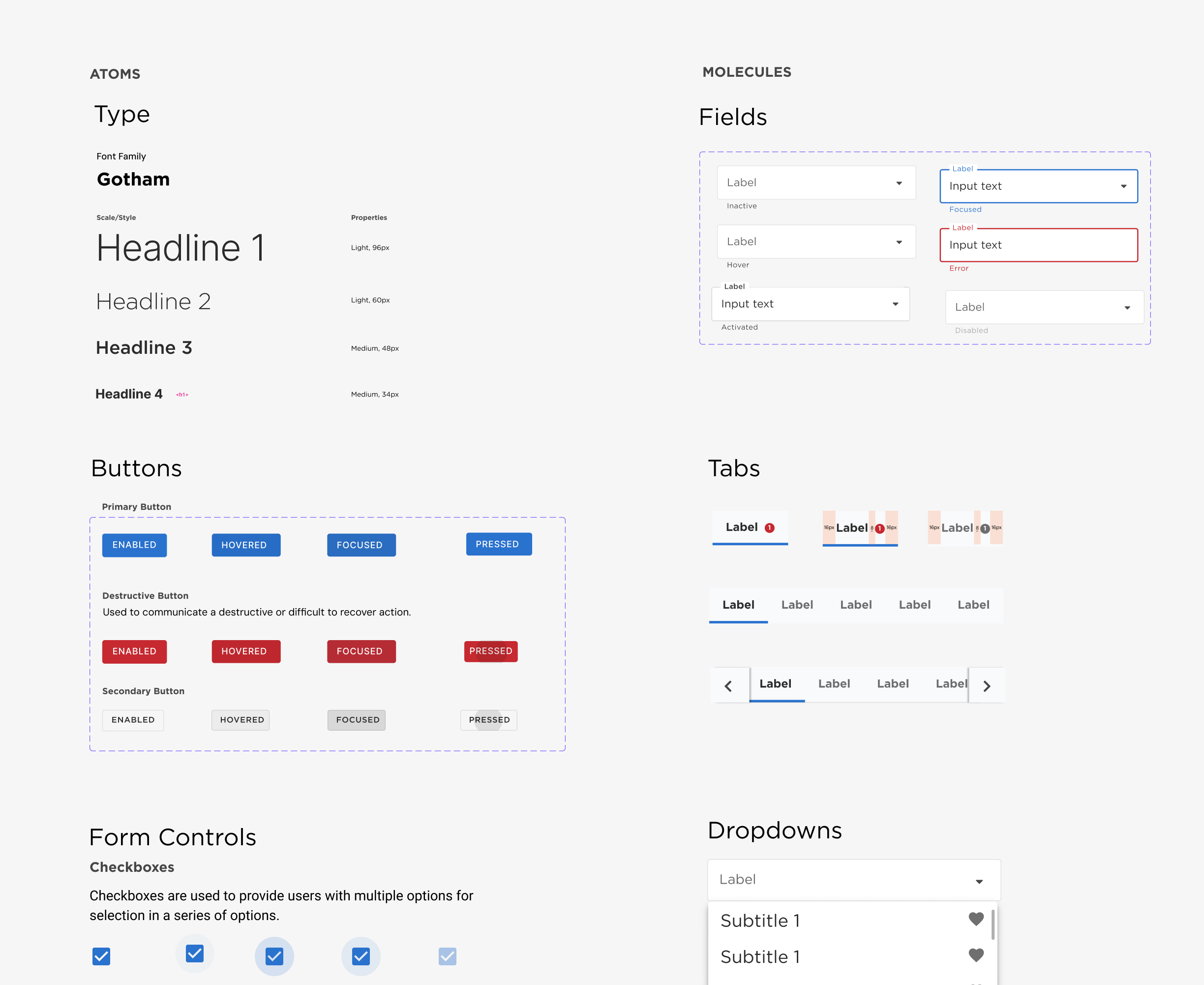Click the red HOVERED destructive button
Screen dimensions: 1204x985
tap(245, 651)
